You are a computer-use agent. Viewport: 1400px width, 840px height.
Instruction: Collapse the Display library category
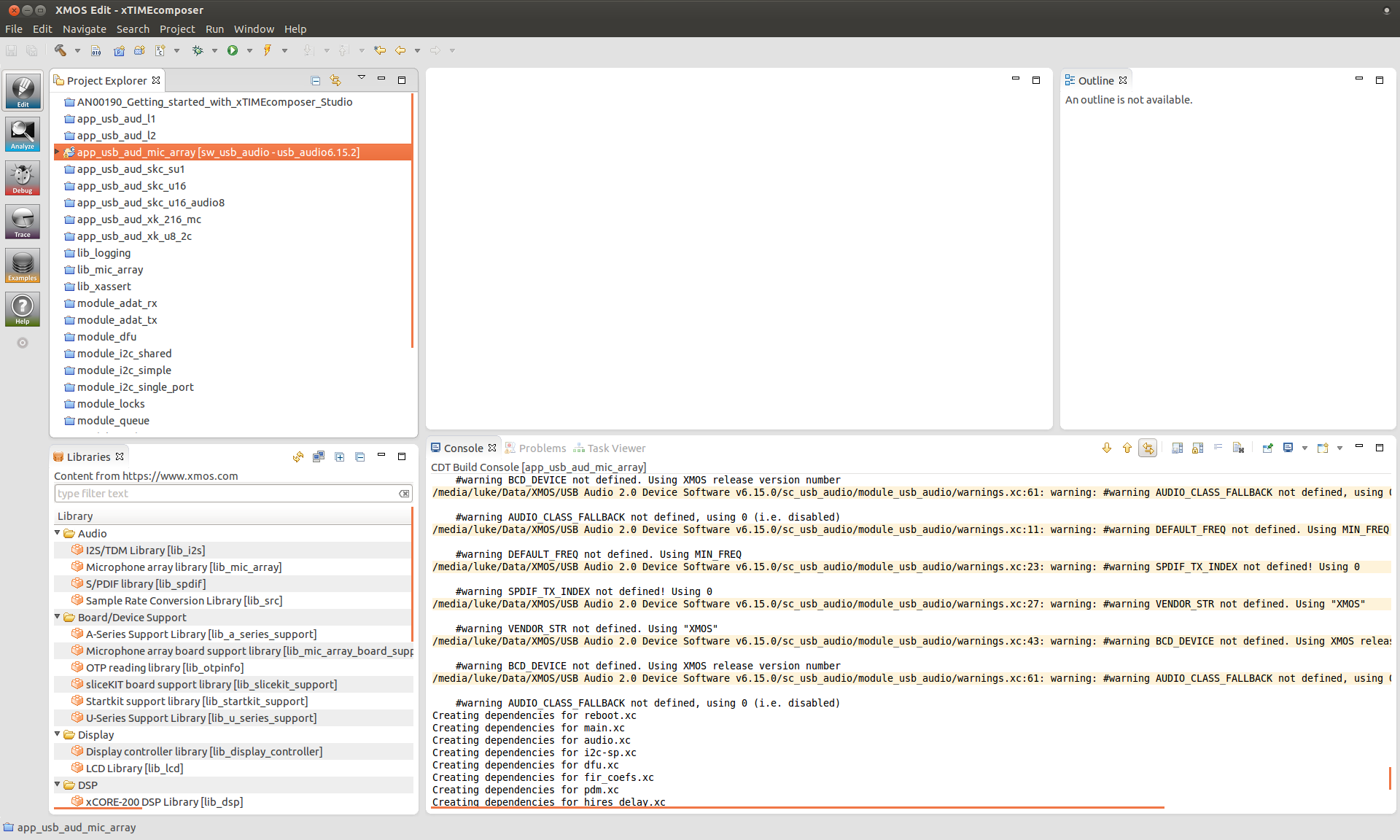click(x=58, y=734)
